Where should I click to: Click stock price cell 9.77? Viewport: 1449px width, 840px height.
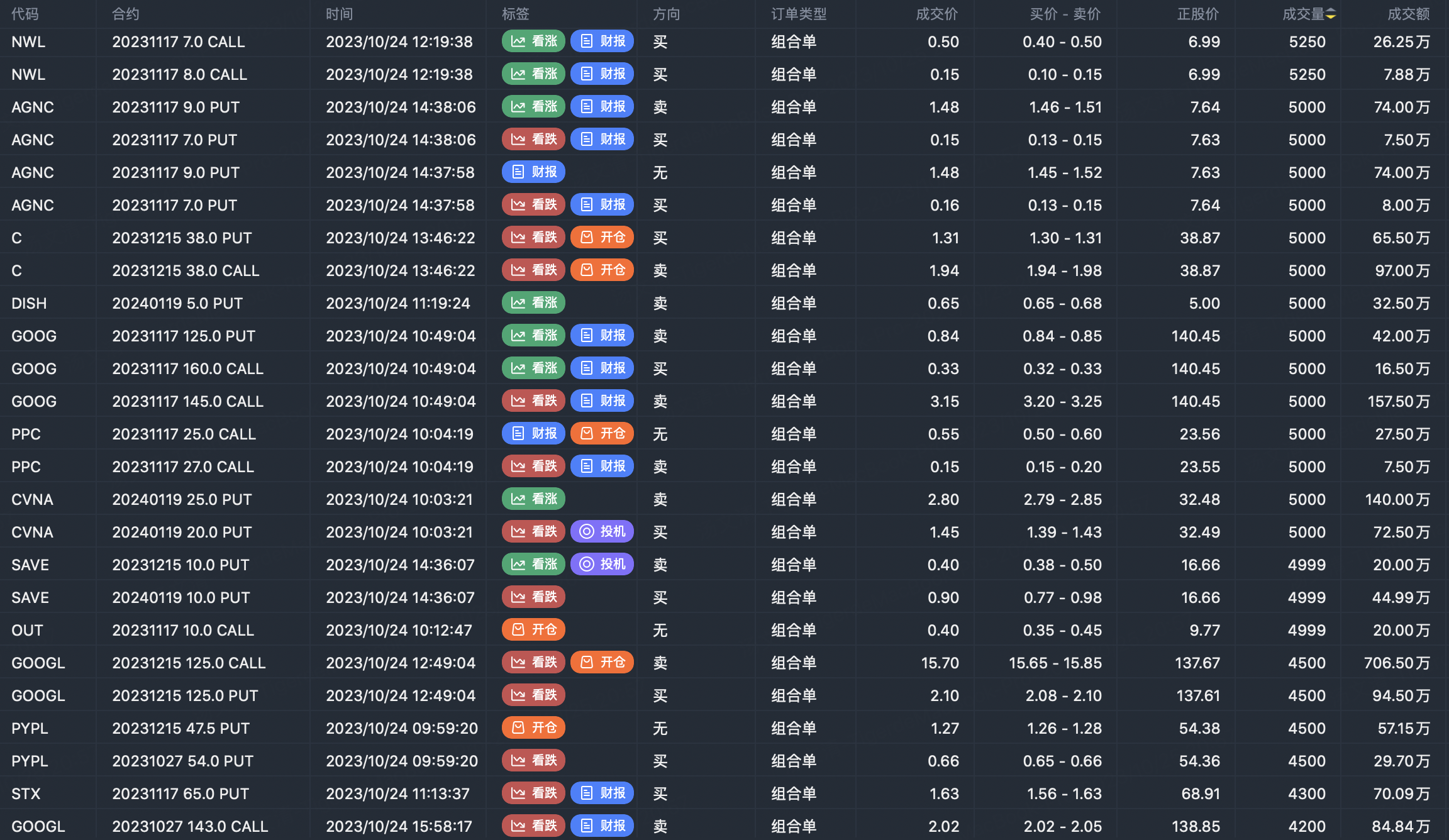click(1204, 631)
